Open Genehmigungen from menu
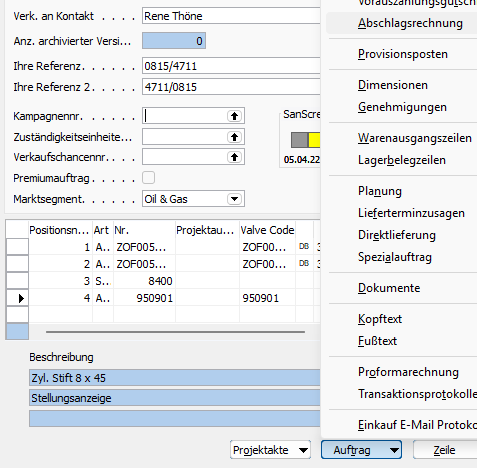Image resolution: width=477 pixels, height=468 pixels. 402,107
